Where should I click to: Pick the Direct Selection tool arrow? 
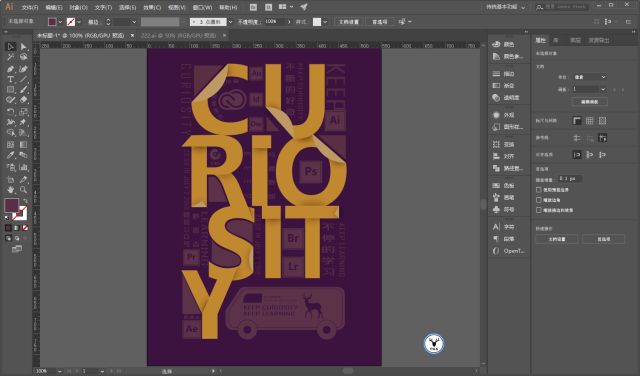point(23,47)
